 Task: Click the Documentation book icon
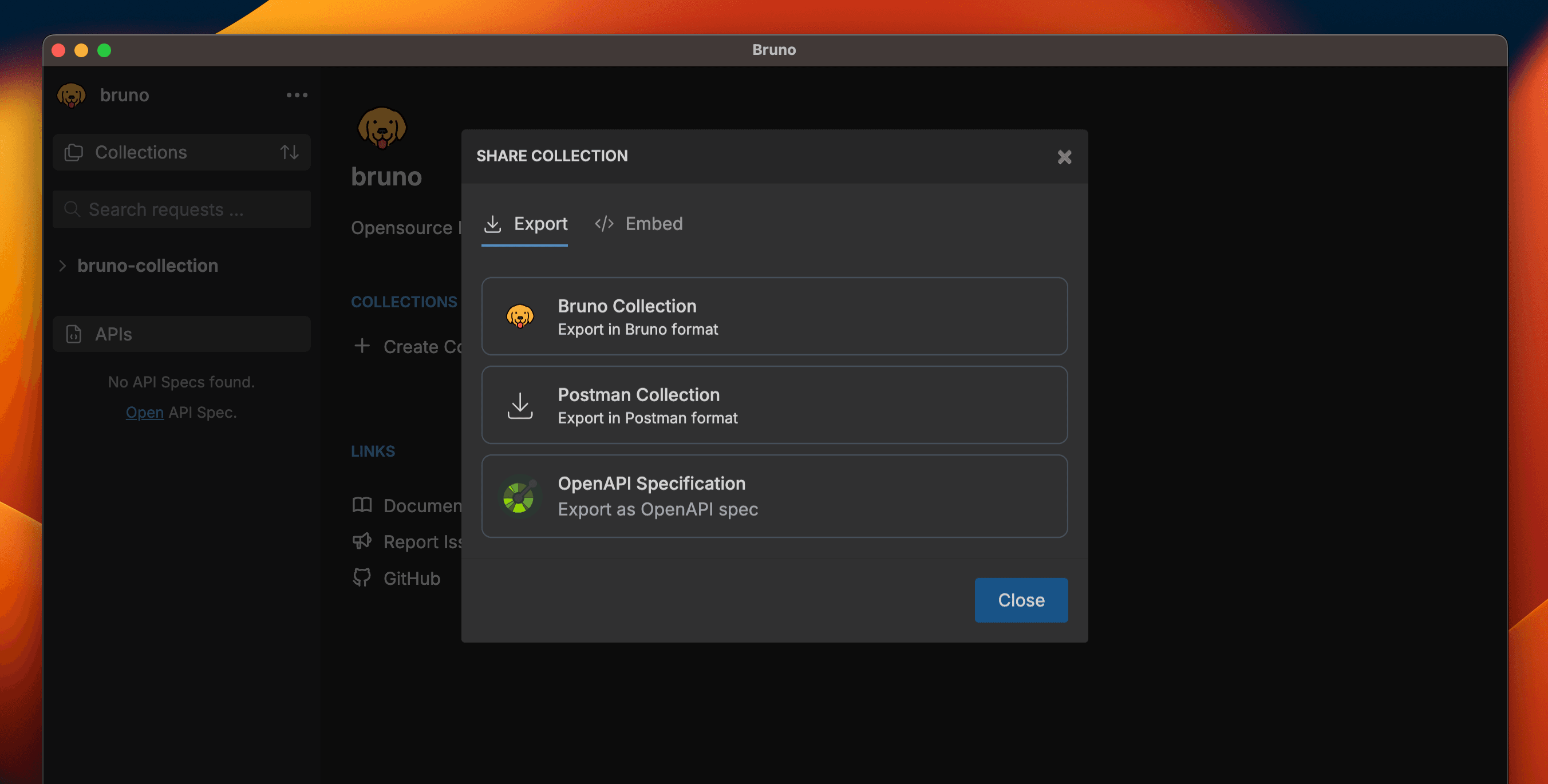[x=362, y=505]
